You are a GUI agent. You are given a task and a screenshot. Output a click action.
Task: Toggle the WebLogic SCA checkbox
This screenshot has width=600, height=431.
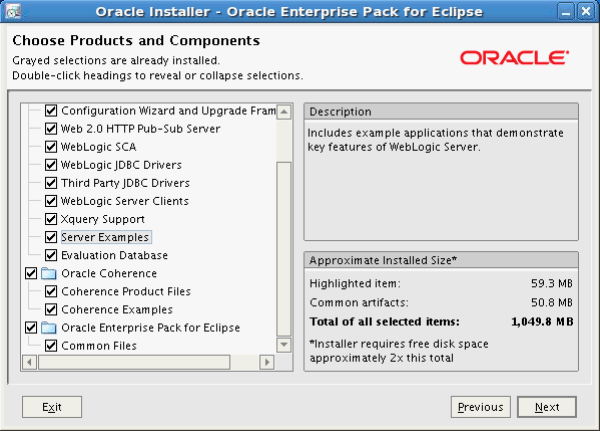point(51,147)
